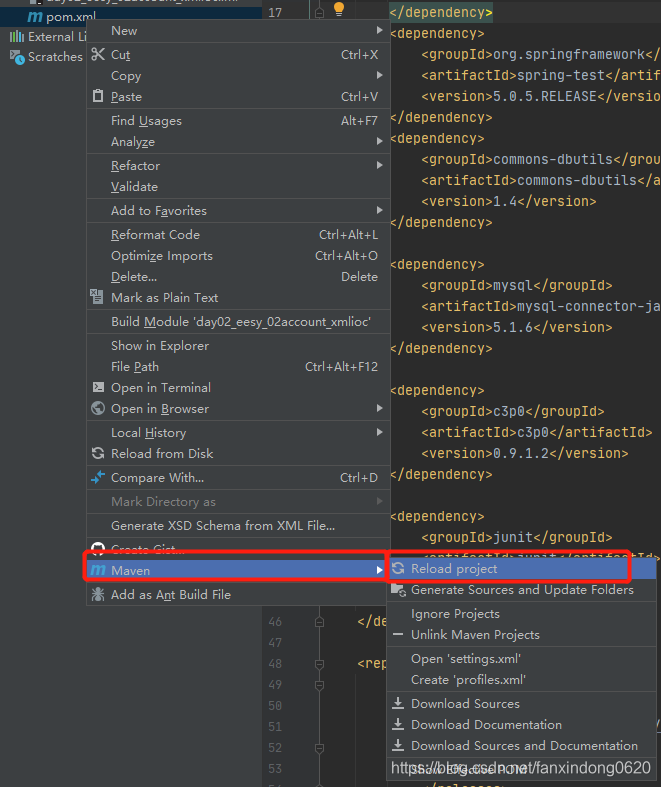Open 'settings.xml' from Maven submenu
Image resolution: width=661 pixels, height=787 pixels.
click(x=522, y=659)
